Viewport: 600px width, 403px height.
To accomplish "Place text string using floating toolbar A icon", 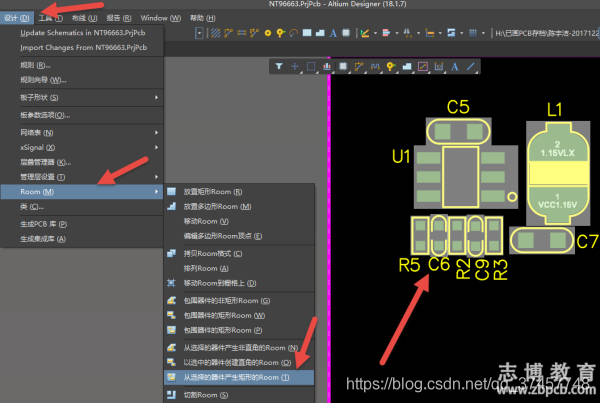I will click(x=455, y=66).
